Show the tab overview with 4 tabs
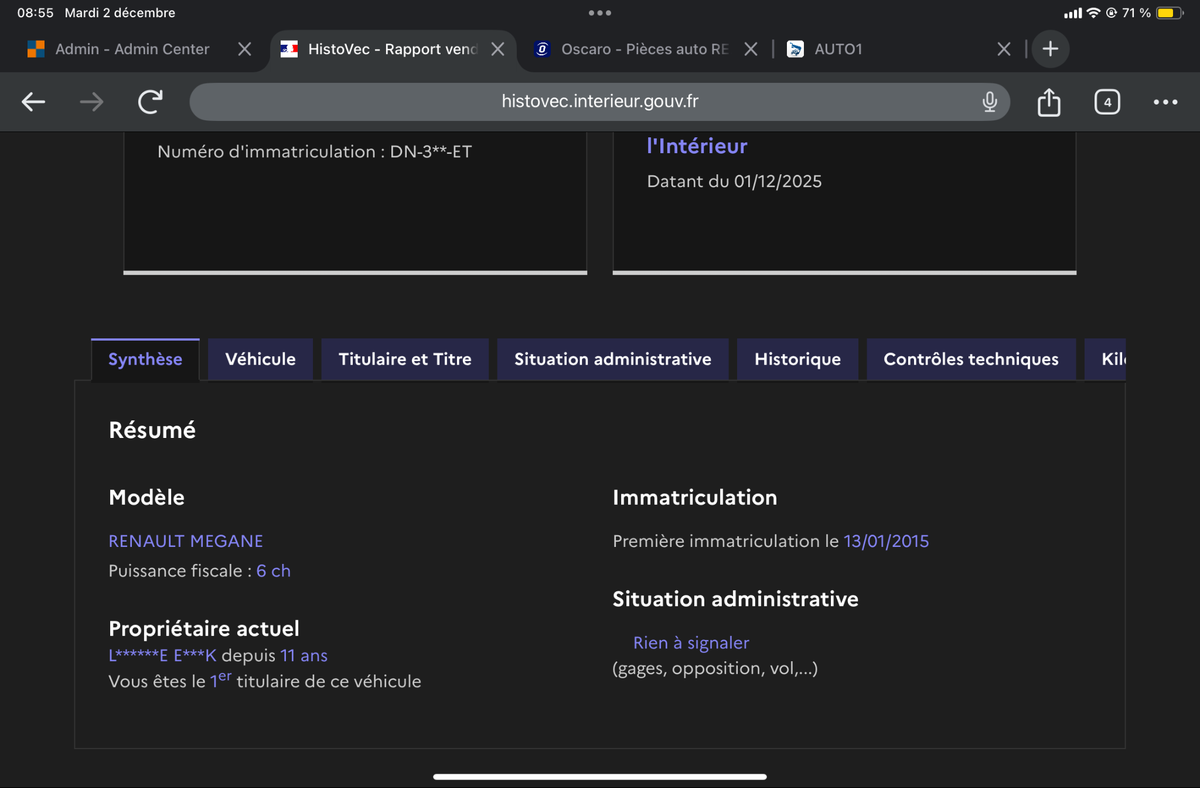The height and width of the screenshot is (788, 1200). pos(1106,102)
